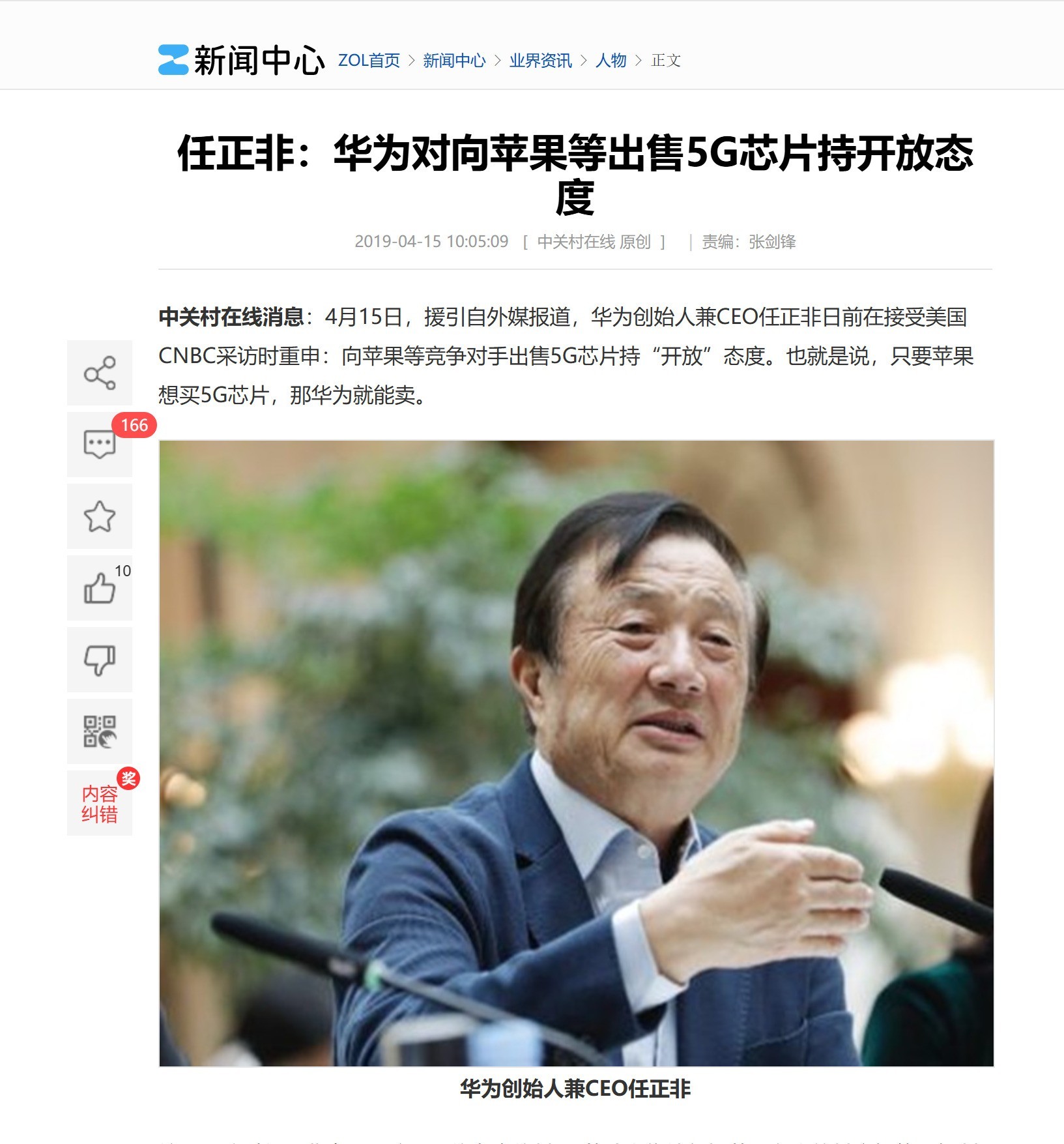Open the comments icon with 166 badge
Image resolution: width=1064 pixels, height=1144 pixels.
(100, 445)
